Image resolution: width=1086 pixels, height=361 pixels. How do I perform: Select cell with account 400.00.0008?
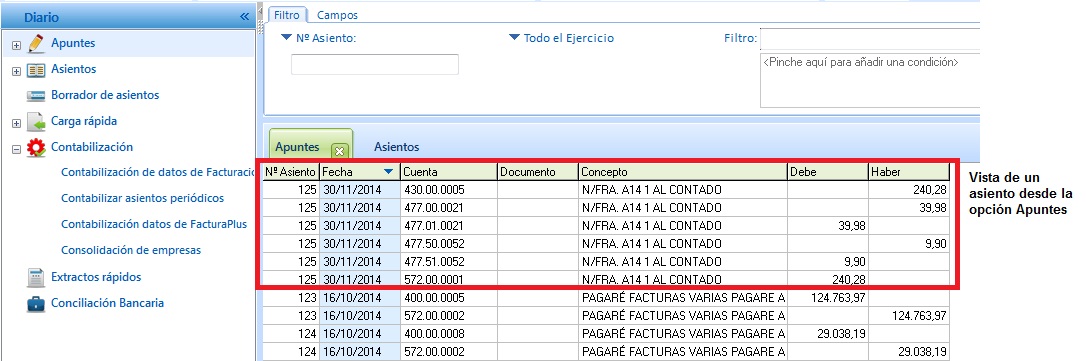(449, 334)
